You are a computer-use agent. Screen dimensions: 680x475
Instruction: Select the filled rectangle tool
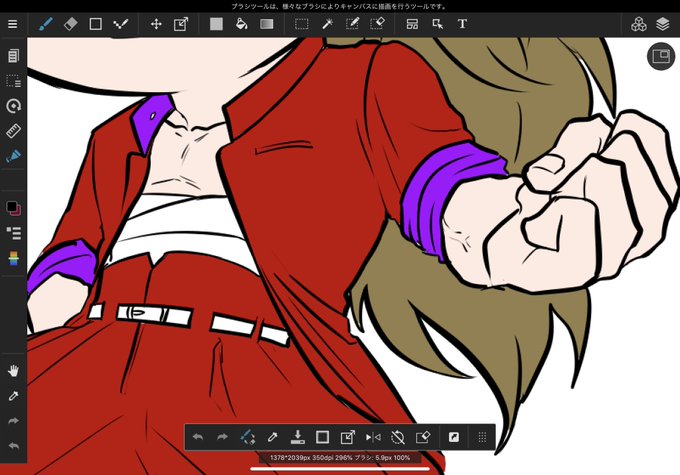216,24
